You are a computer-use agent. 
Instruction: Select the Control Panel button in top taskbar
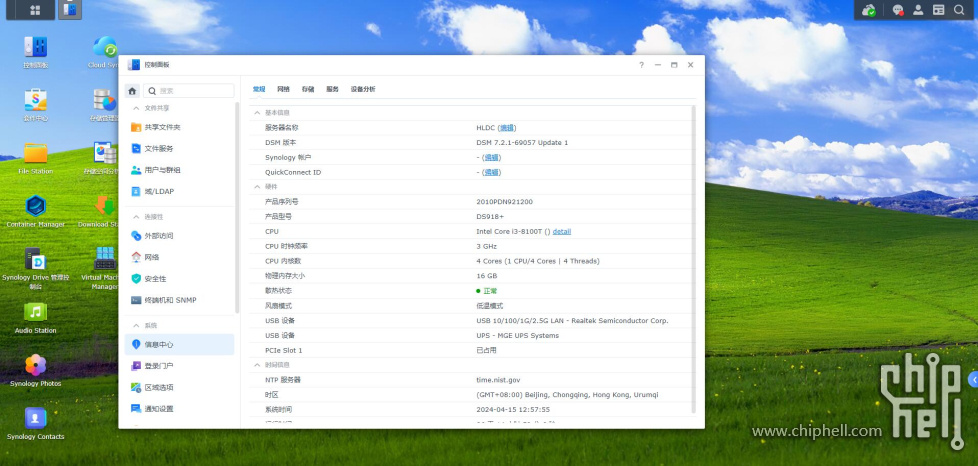70,9
